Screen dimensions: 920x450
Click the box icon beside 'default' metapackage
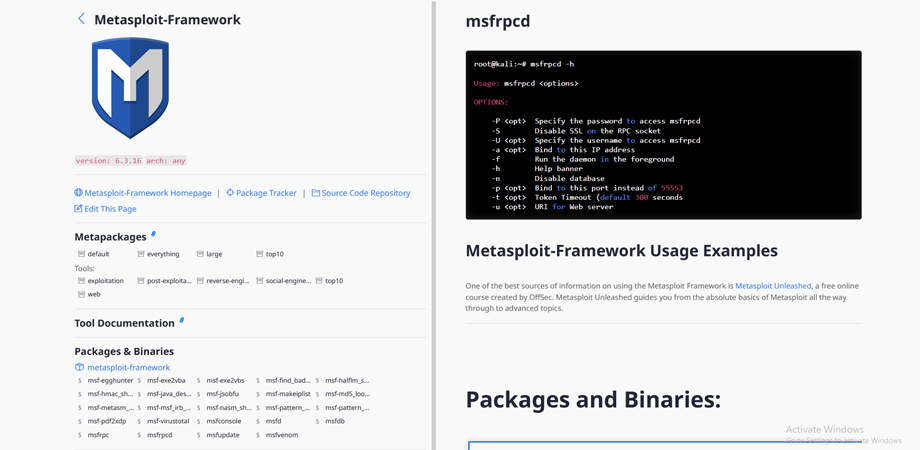tap(82, 254)
